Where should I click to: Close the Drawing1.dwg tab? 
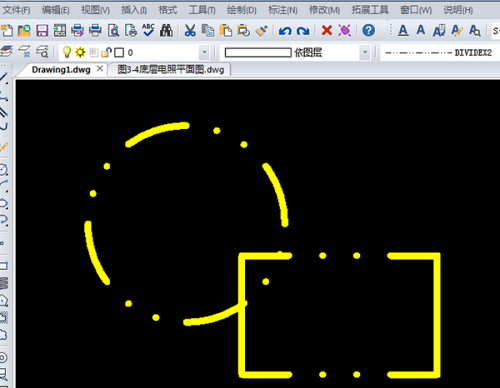click(x=100, y=69)
